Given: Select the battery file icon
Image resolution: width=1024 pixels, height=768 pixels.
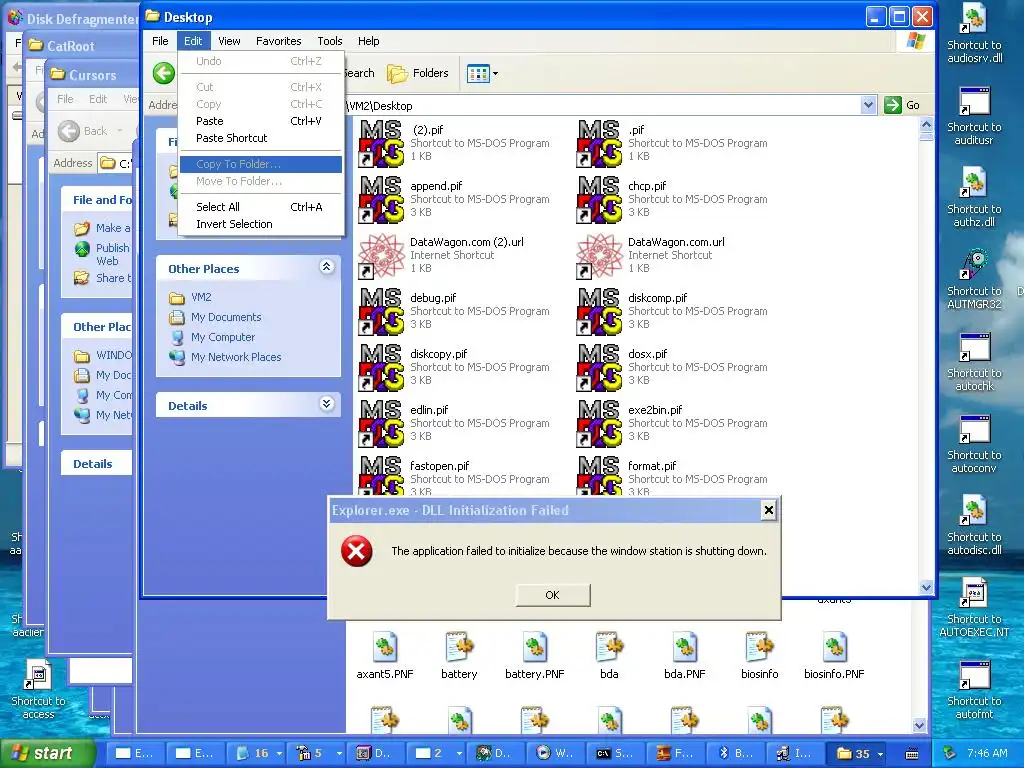Looking at the screenshot, I should (x=459, y=656).
